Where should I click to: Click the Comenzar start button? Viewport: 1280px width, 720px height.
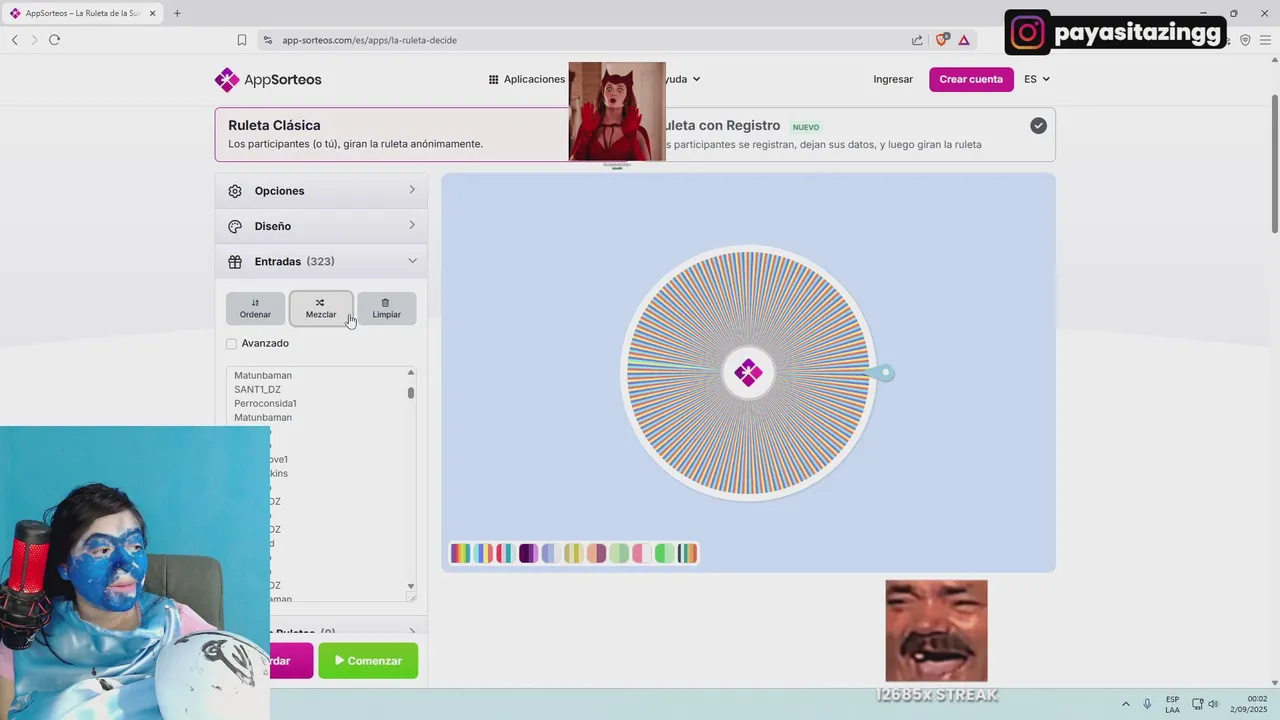[368, 661]
